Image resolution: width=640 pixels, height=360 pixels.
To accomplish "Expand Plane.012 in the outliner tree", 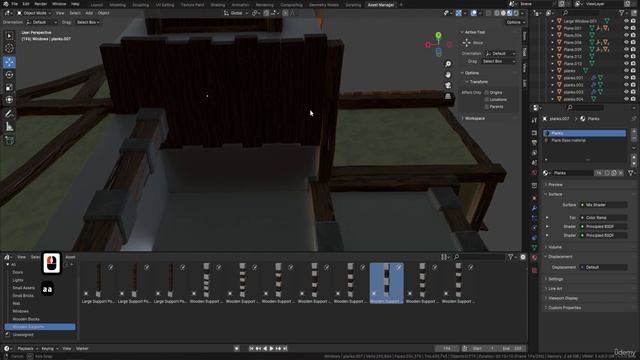I will pyautogui.click(x=553, y=57).
